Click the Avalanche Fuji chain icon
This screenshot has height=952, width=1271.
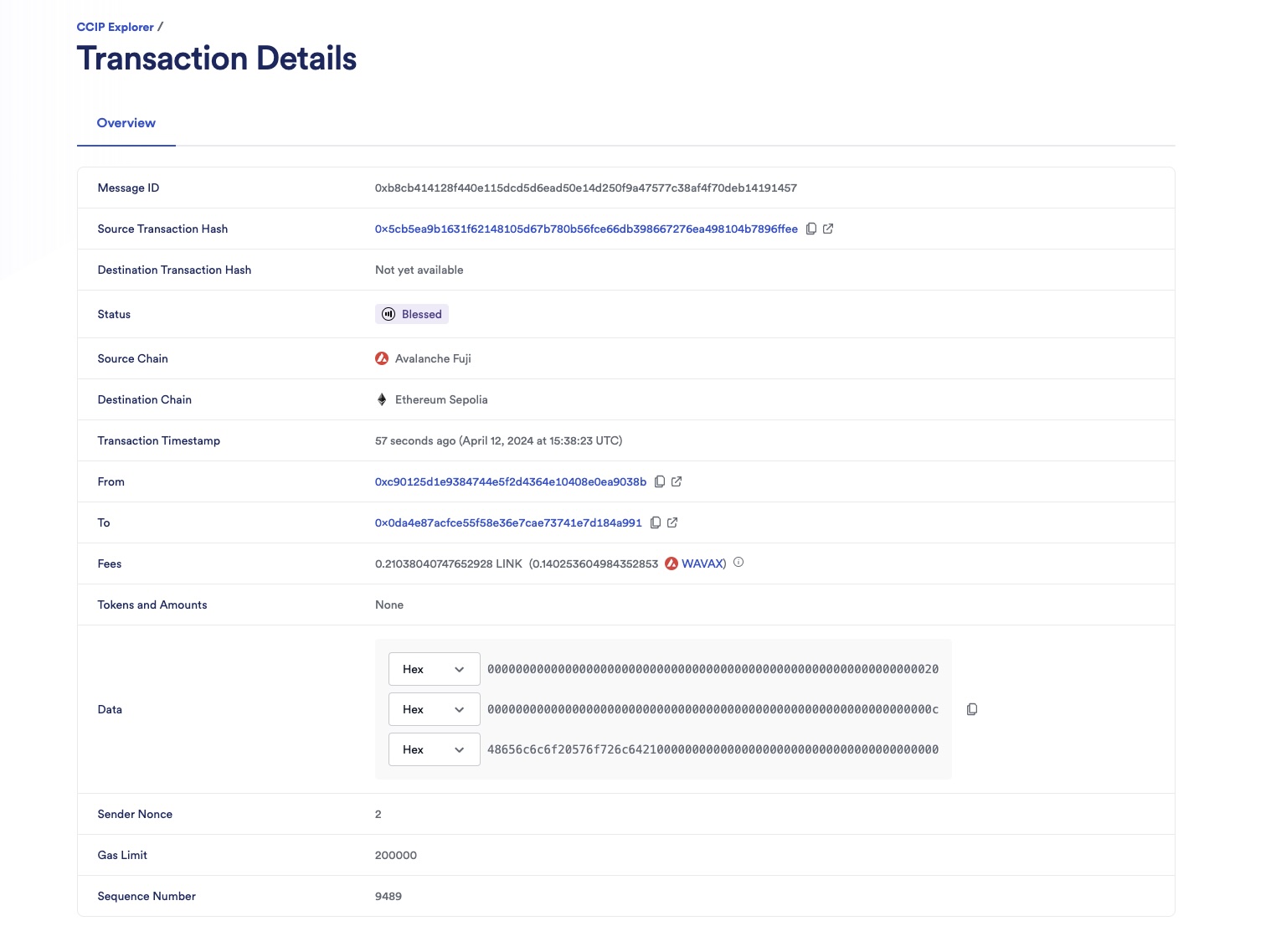coord(382,358)
